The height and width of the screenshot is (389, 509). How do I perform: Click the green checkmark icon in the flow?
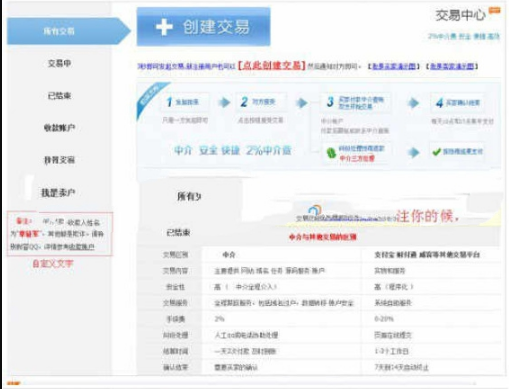coord(436,152)
